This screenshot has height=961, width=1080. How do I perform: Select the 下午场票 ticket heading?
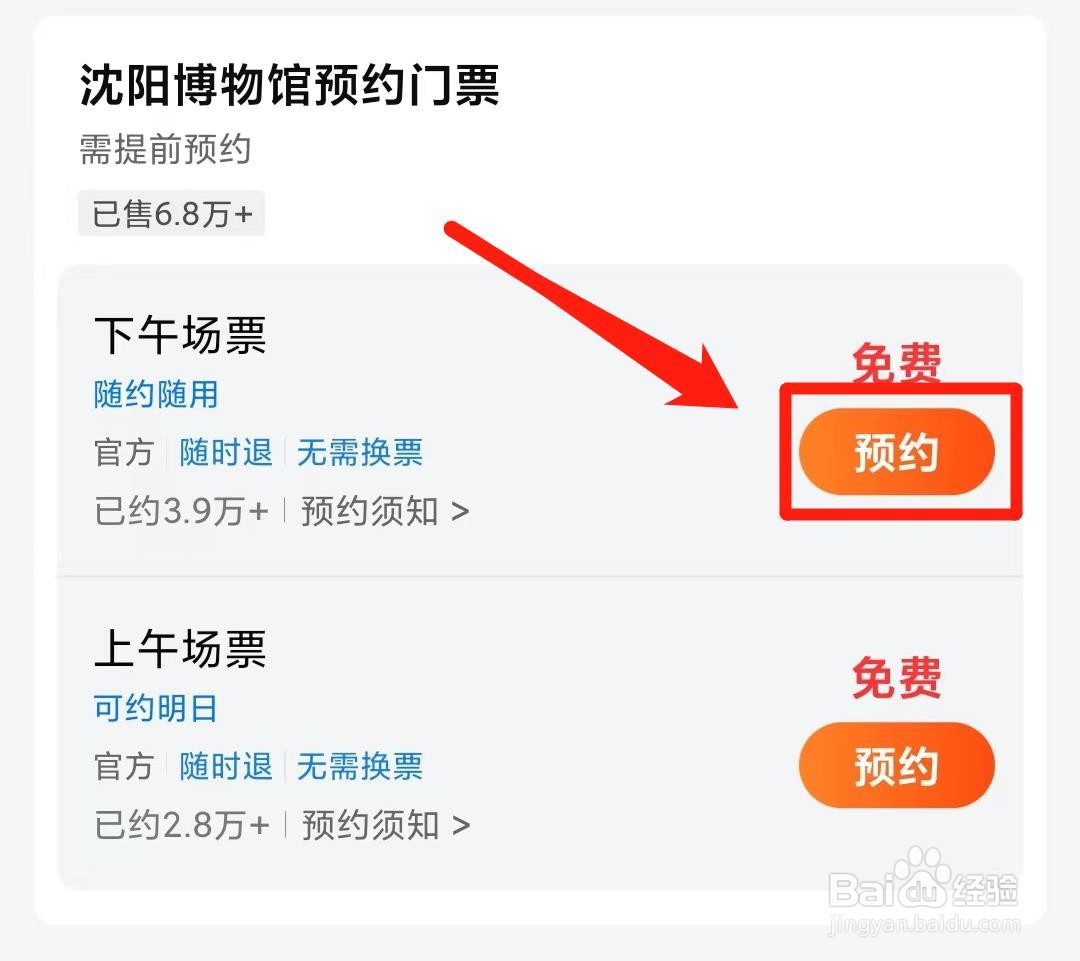click(180, 336)
